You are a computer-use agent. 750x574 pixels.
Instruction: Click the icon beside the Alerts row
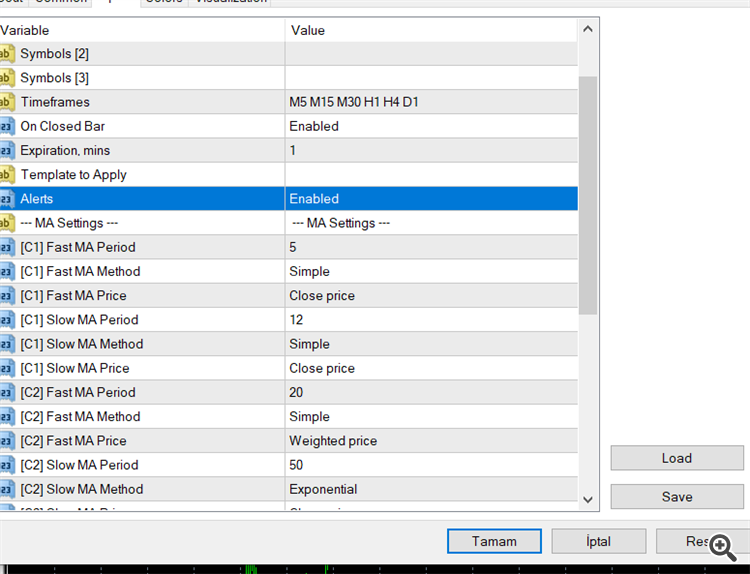[6, 199]
